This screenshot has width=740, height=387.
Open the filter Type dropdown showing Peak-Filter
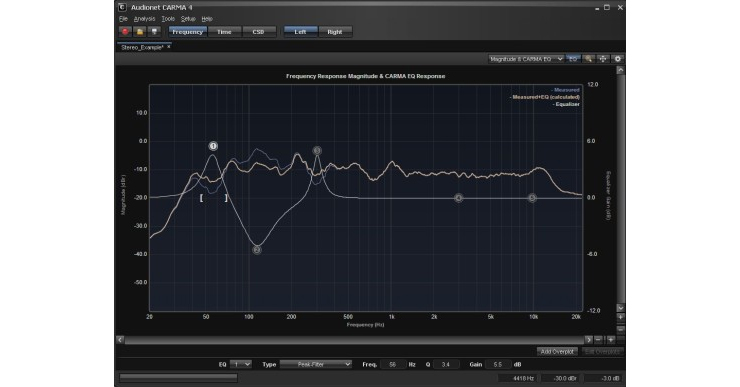tap(316, 364)
